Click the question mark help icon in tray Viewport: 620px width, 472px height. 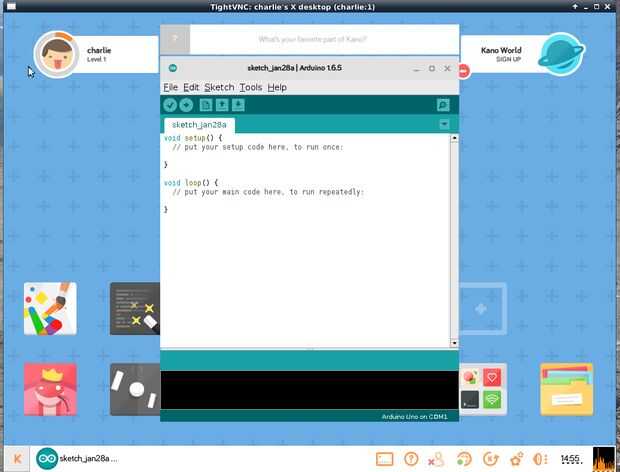411,459
